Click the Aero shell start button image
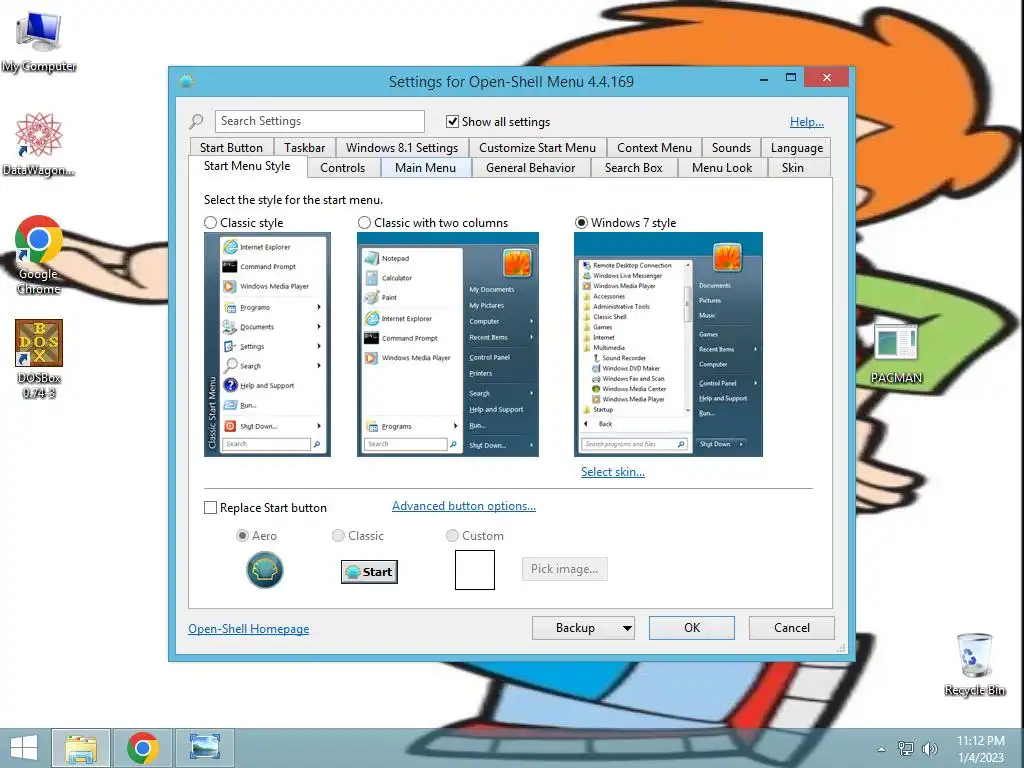 [x=264, y=569]
